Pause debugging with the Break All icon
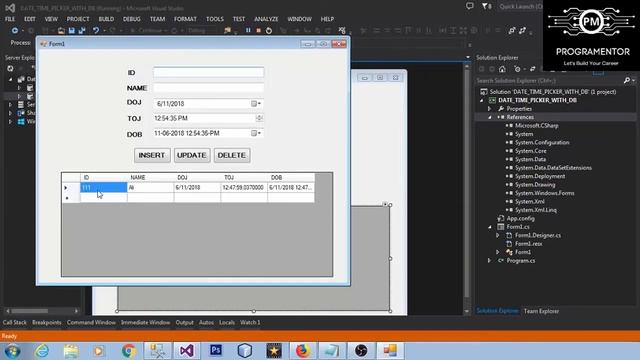 point(248,30)
